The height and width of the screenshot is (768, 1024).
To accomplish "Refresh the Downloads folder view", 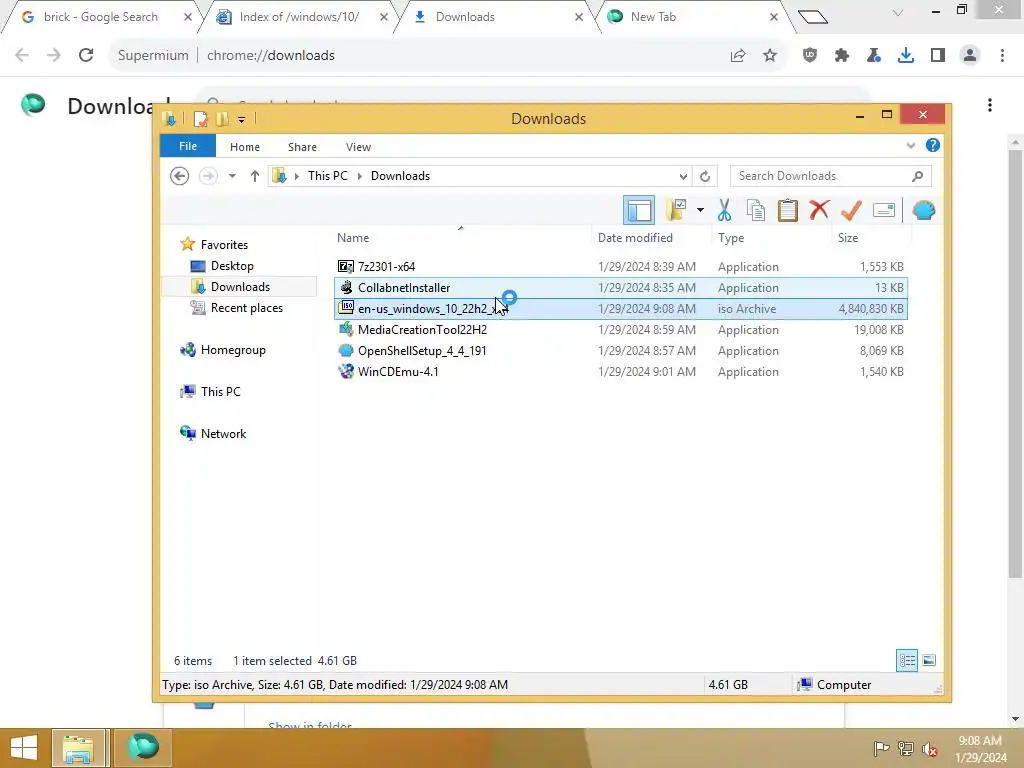I will [x=705, y=176].
